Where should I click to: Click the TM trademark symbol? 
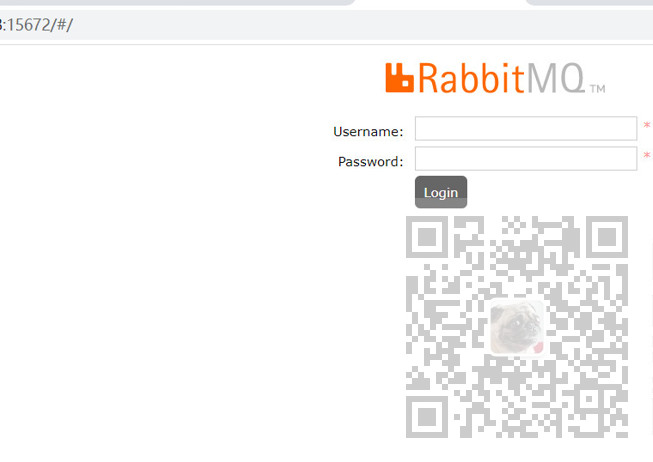598,89
